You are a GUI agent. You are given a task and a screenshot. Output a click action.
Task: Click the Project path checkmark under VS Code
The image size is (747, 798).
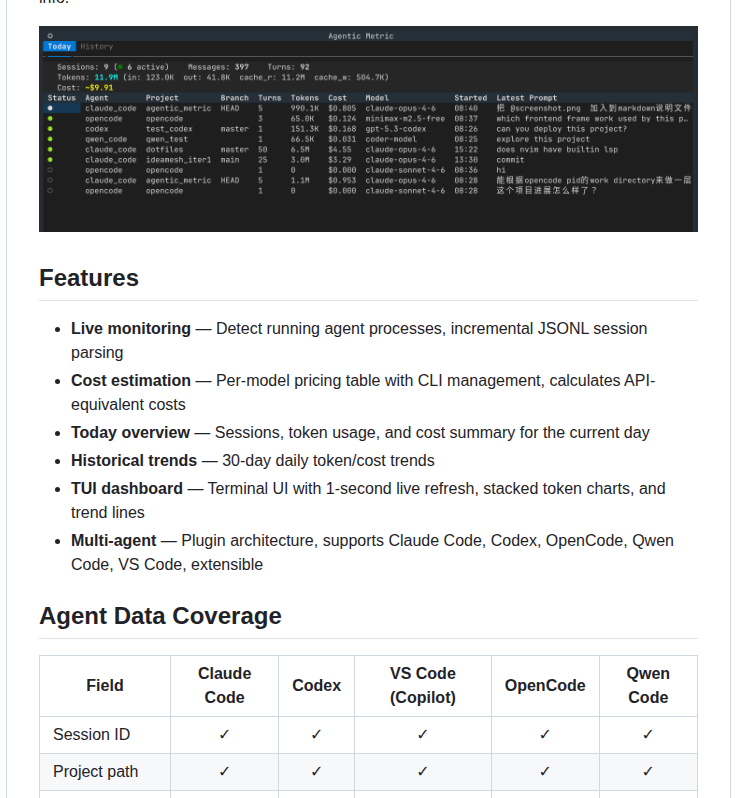click(423, 772)
